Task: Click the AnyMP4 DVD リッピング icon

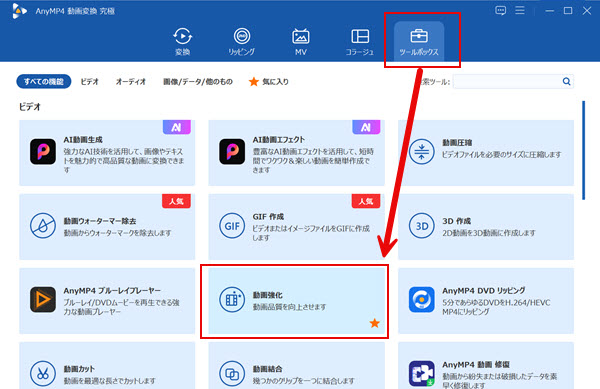Action: (421, 299)
